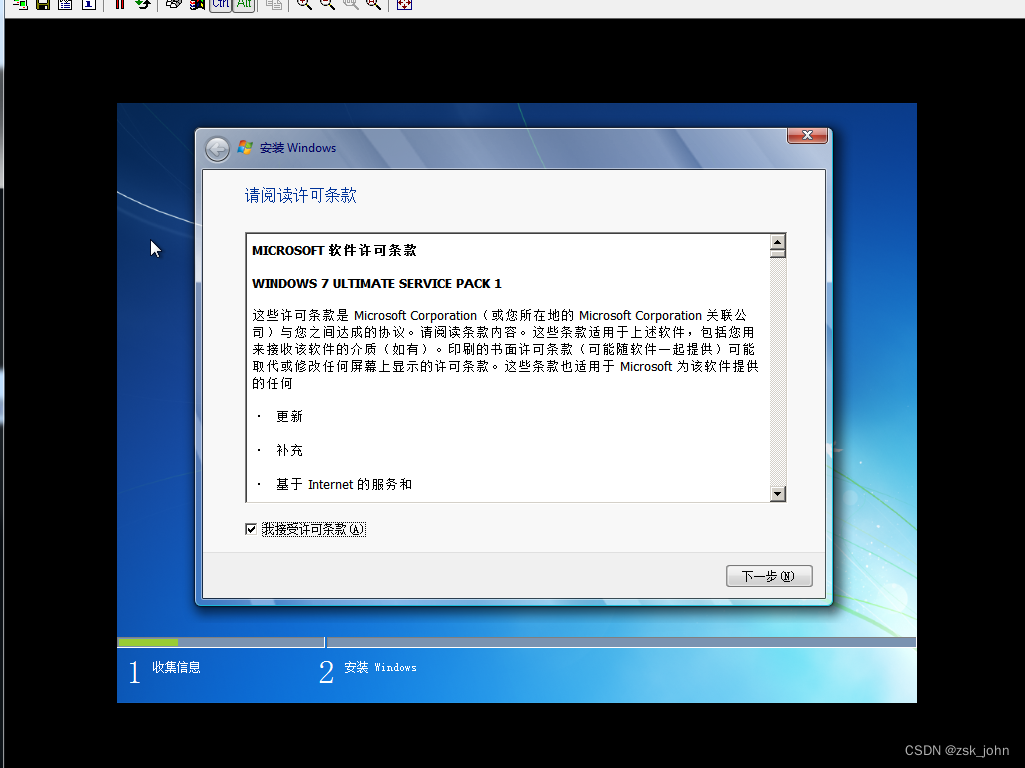Open connection options toolbar icon
1025x768 pixels.
click(x=65, y=4)
